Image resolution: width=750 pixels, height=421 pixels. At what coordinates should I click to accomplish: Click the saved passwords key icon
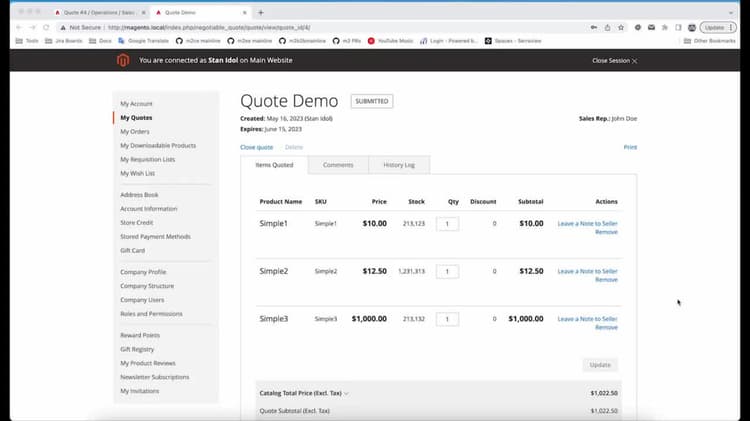click(x=594, y=27)
